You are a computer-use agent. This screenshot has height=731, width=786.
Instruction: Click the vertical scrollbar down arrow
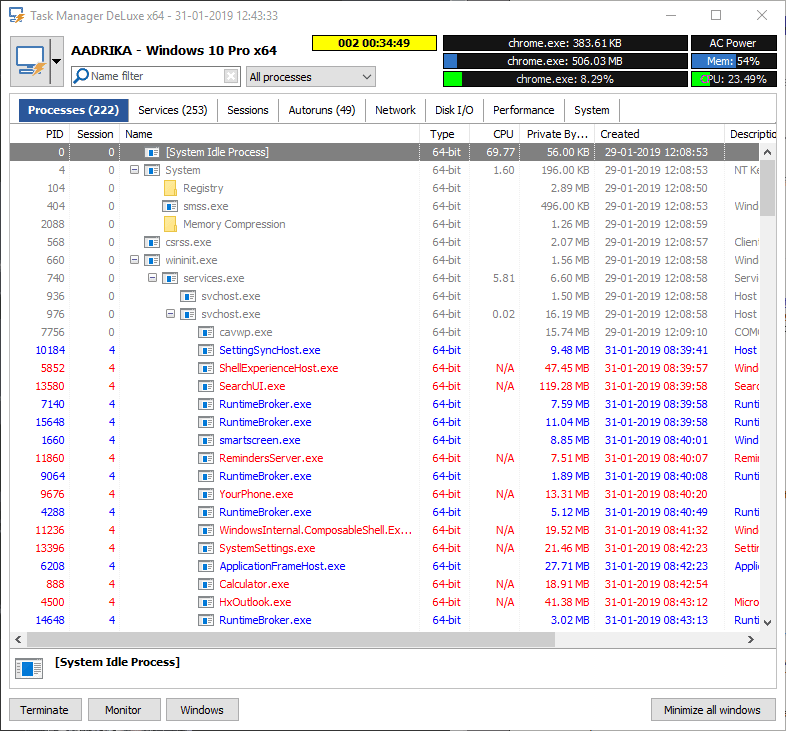(767, 622)
